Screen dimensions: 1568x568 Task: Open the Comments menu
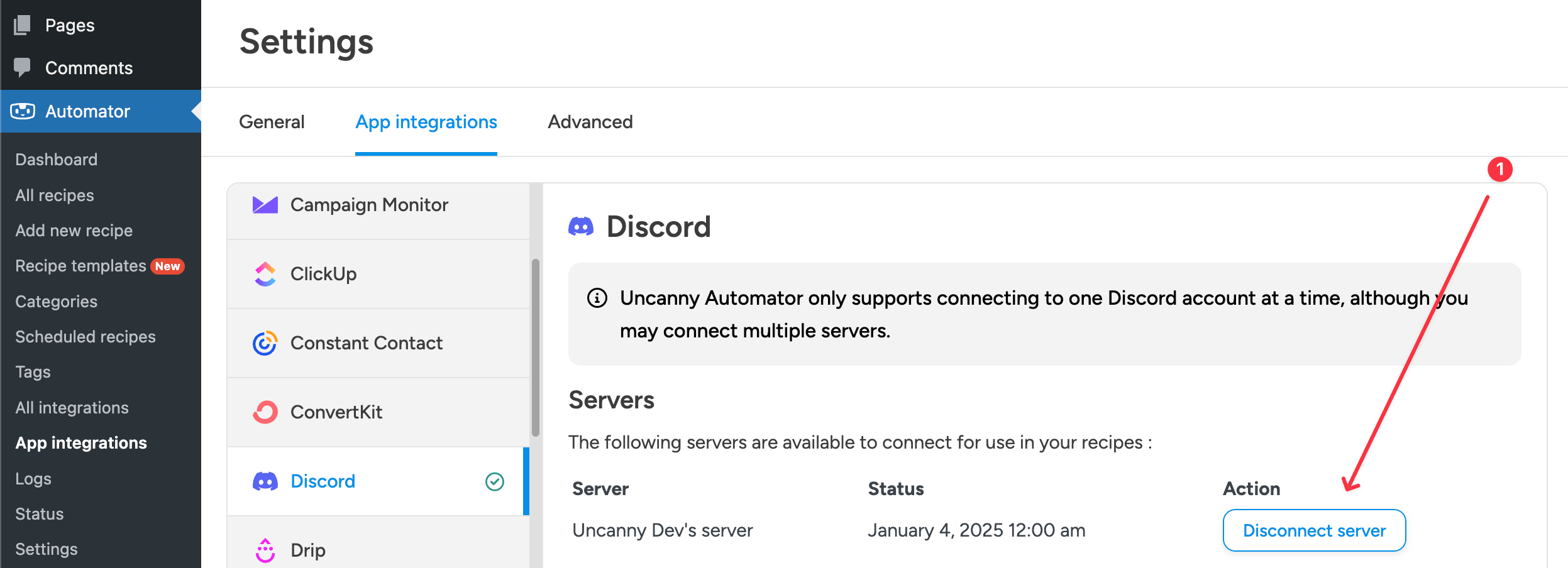(x=101, y=68)
